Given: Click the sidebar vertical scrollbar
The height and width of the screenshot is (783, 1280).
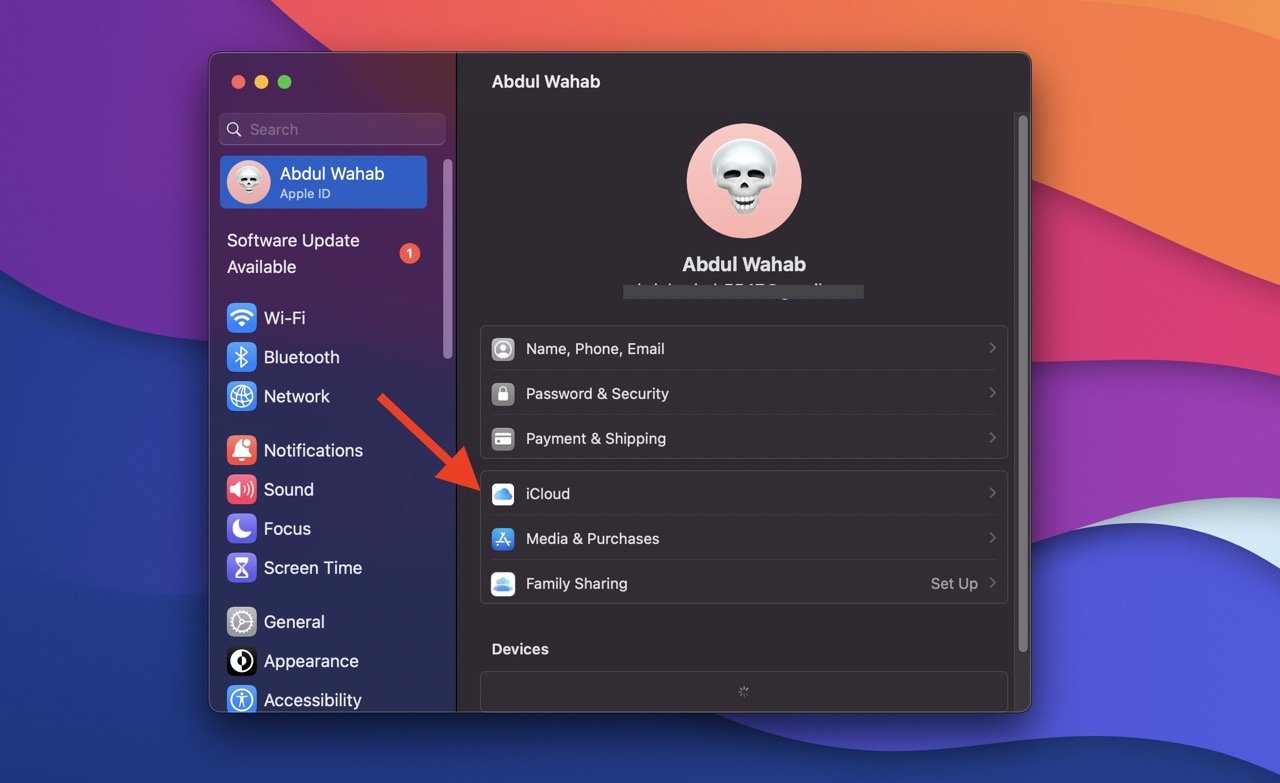Looking at the screenshot, I should (448, 258).
